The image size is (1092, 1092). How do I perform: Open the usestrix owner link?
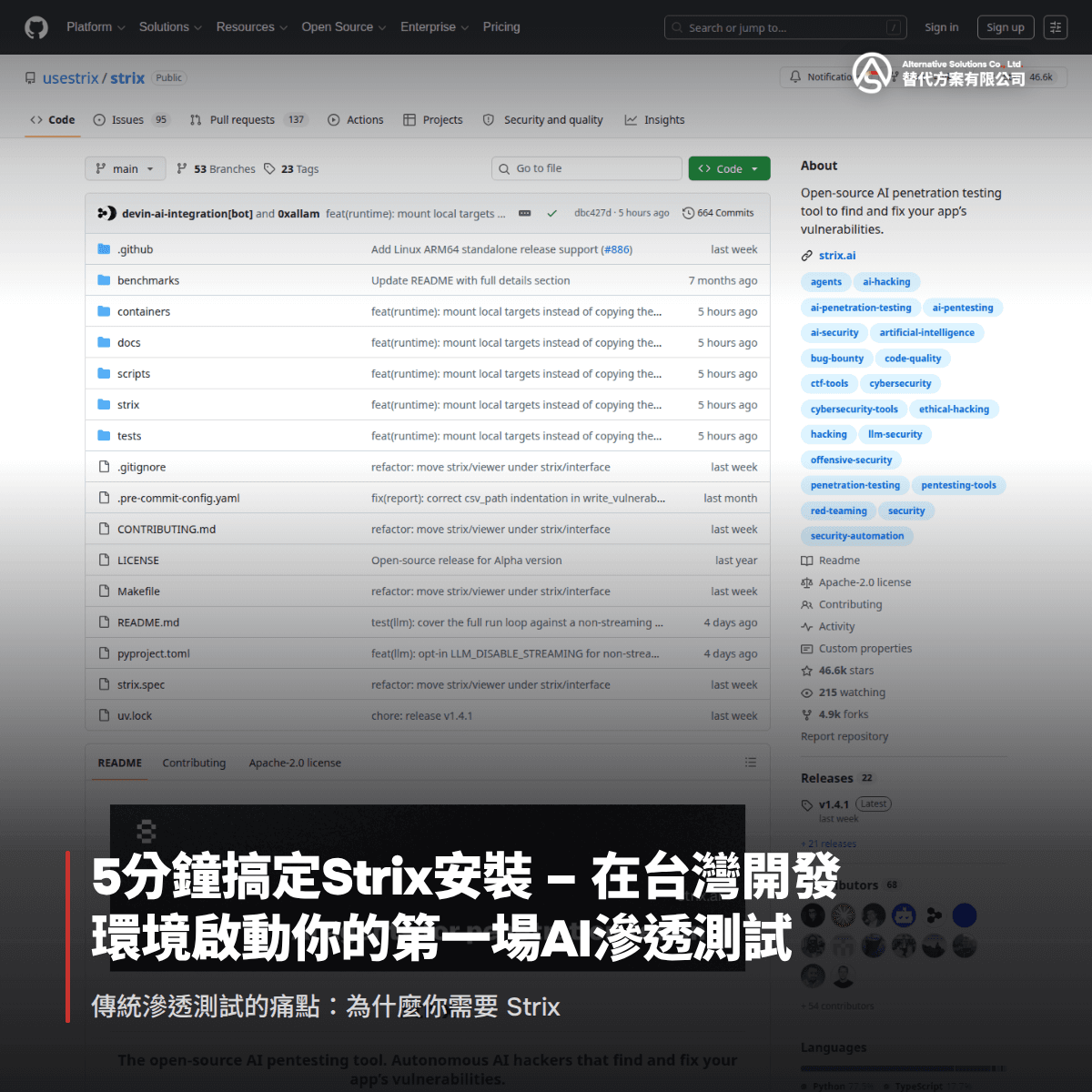[70, 78]
